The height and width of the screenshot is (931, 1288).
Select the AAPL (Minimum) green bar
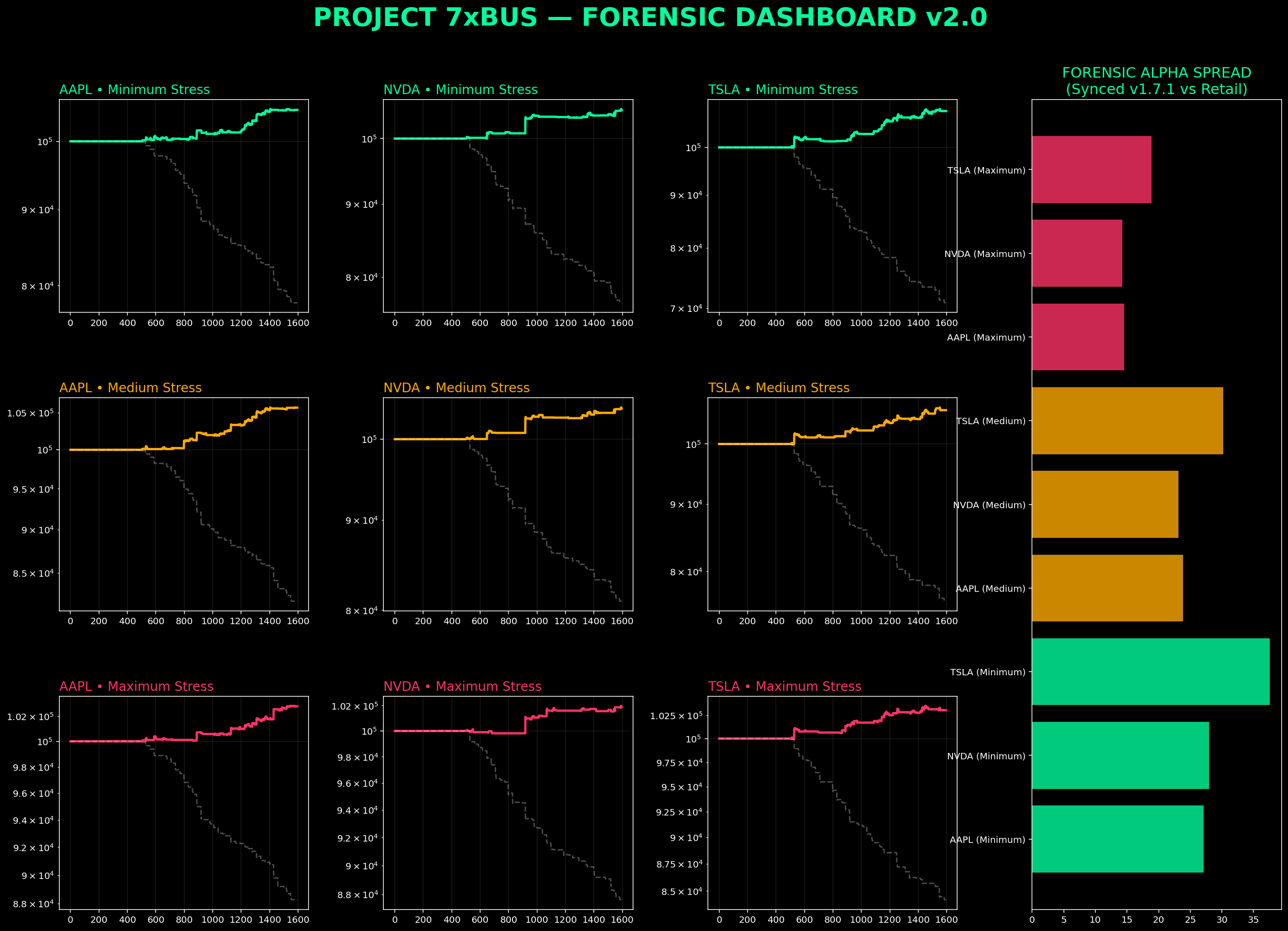1118,839
